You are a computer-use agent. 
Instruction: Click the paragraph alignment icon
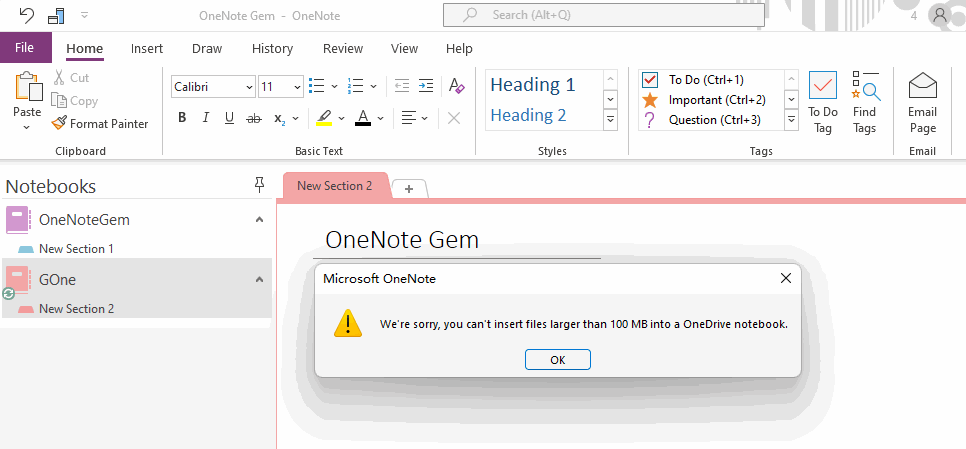(x=408, y=118)
